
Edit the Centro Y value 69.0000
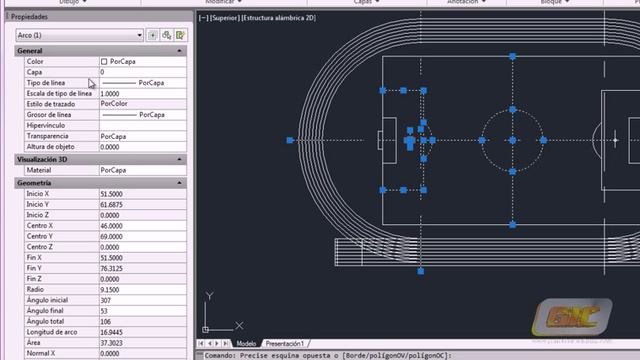click(142, 236)
